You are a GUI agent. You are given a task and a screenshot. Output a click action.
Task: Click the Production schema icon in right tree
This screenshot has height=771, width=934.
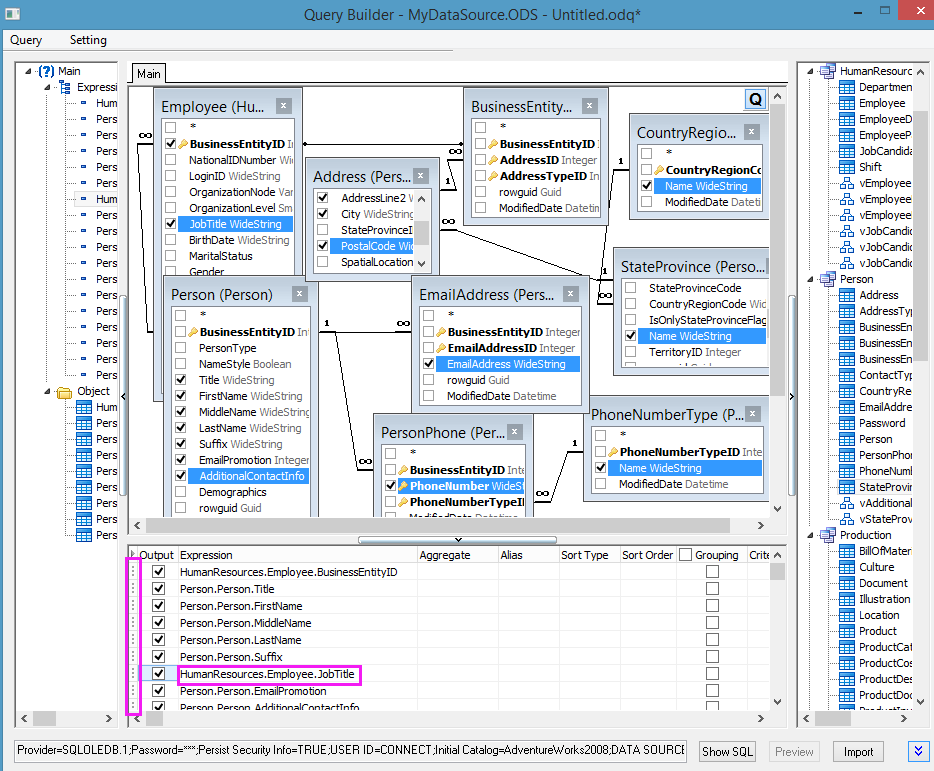click(827, 535)
